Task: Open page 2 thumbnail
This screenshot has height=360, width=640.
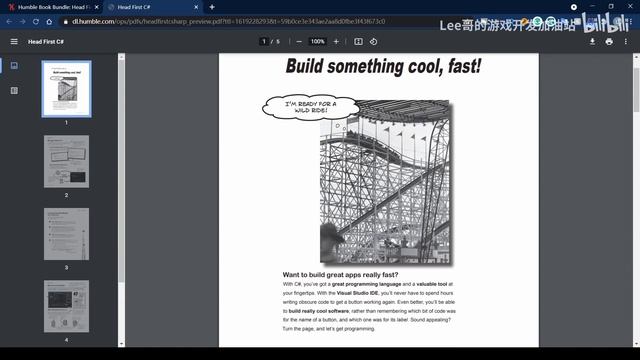Action: [67, 162]
